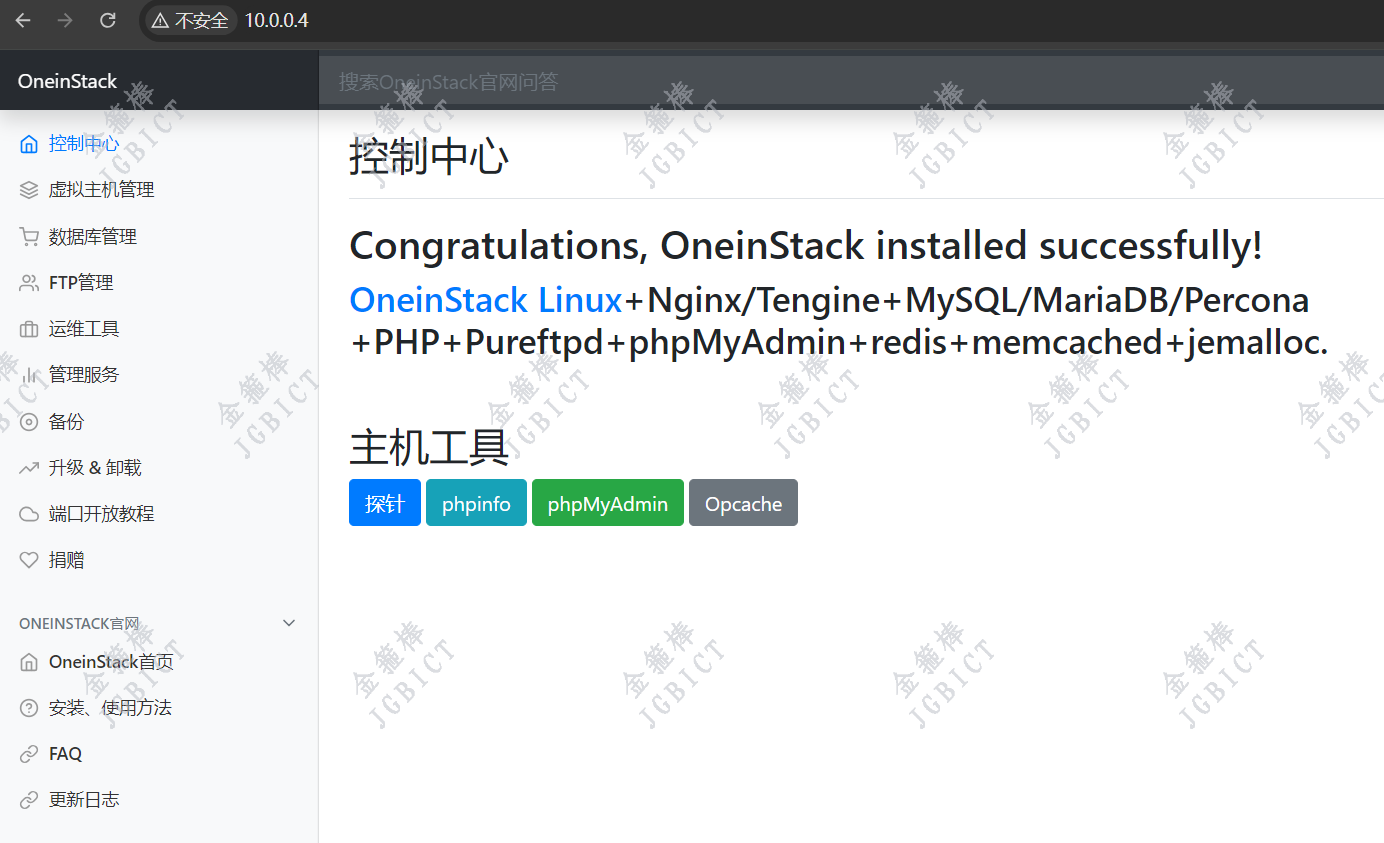The height and width of the screenshot is (843, 1384).
Task: Click the cloud icon beside 端口开放教程
Action: [29, 514]
